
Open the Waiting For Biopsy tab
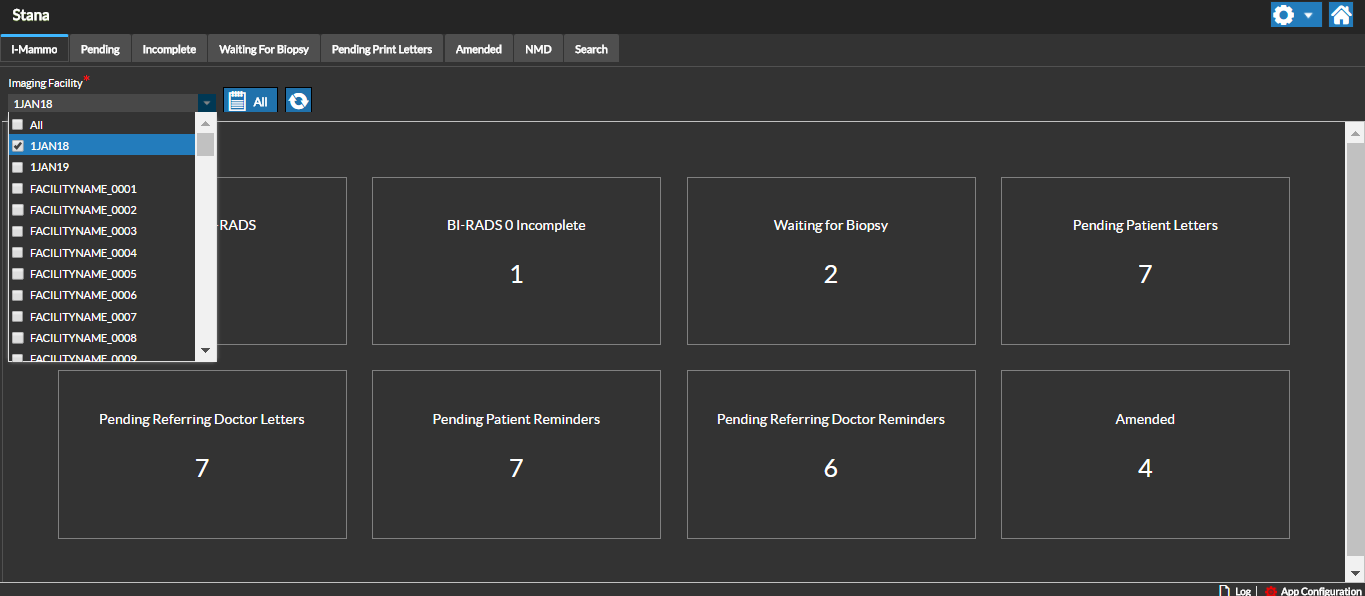point(264,49)
